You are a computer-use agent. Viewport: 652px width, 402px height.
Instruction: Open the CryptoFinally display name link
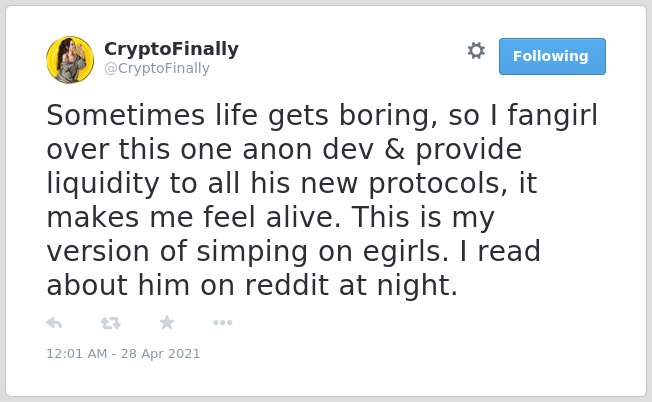coord(171,49)
